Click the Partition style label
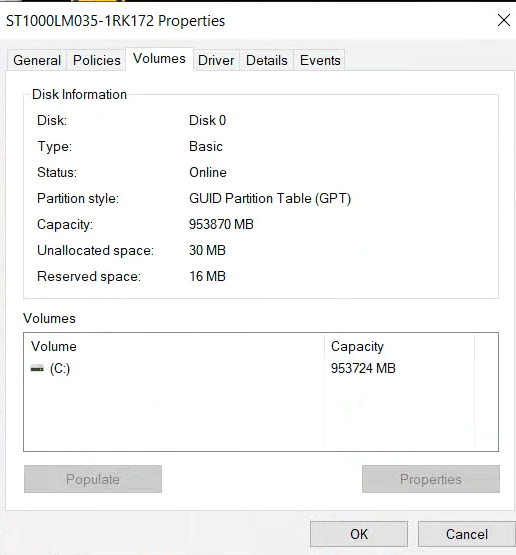Viewport: 516px width, 555px height. point(78,199)
